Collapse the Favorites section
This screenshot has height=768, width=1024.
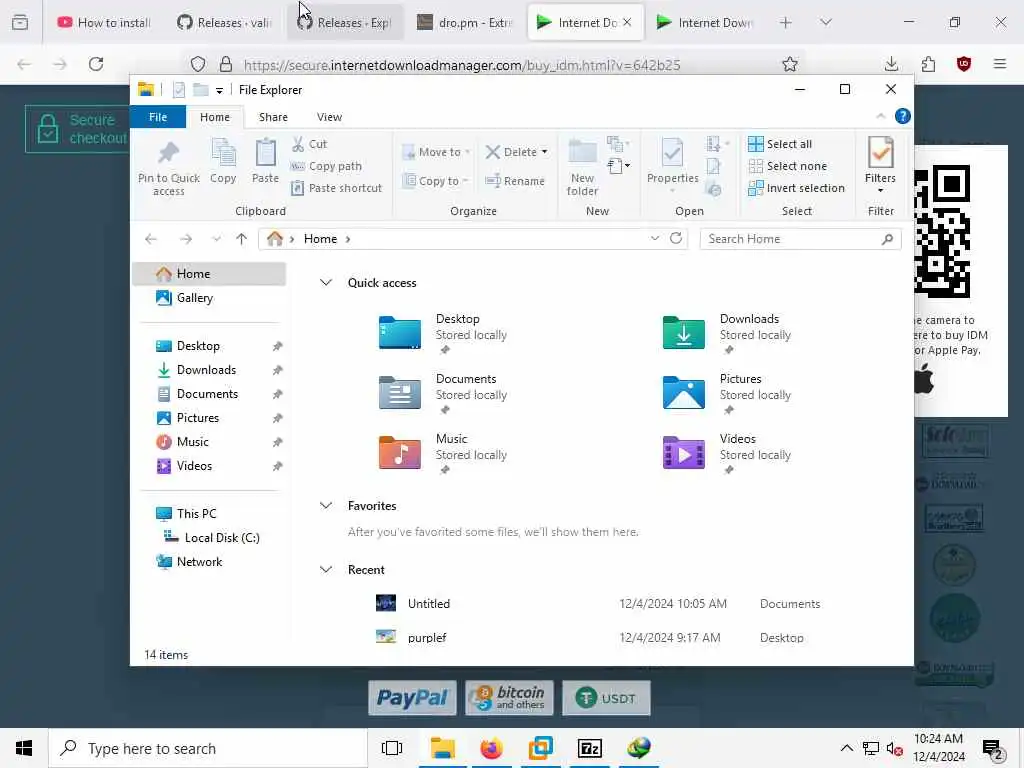pyautogui.click(x=326, y=505)
